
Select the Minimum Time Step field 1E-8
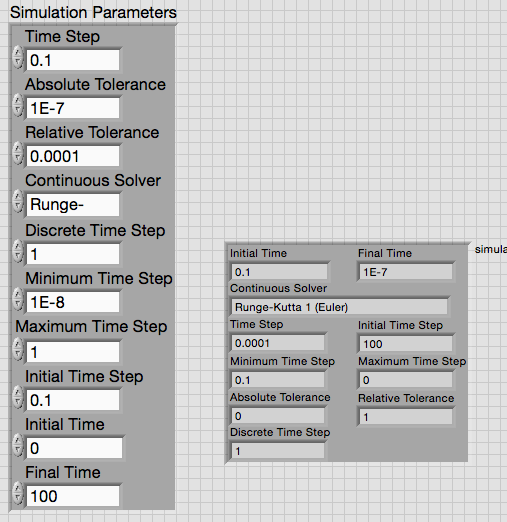[73, 302]
